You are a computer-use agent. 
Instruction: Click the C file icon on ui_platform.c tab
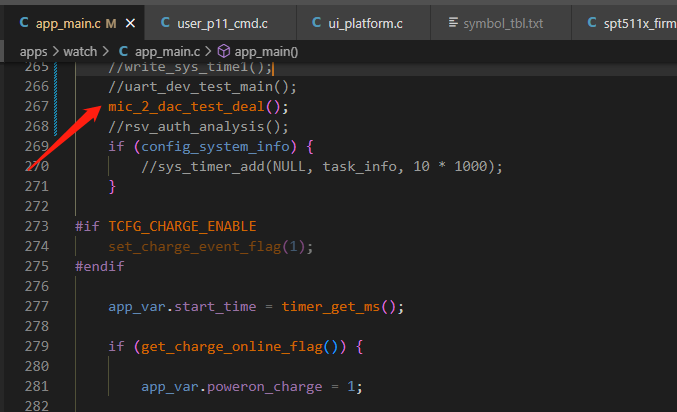pos(316,23)
